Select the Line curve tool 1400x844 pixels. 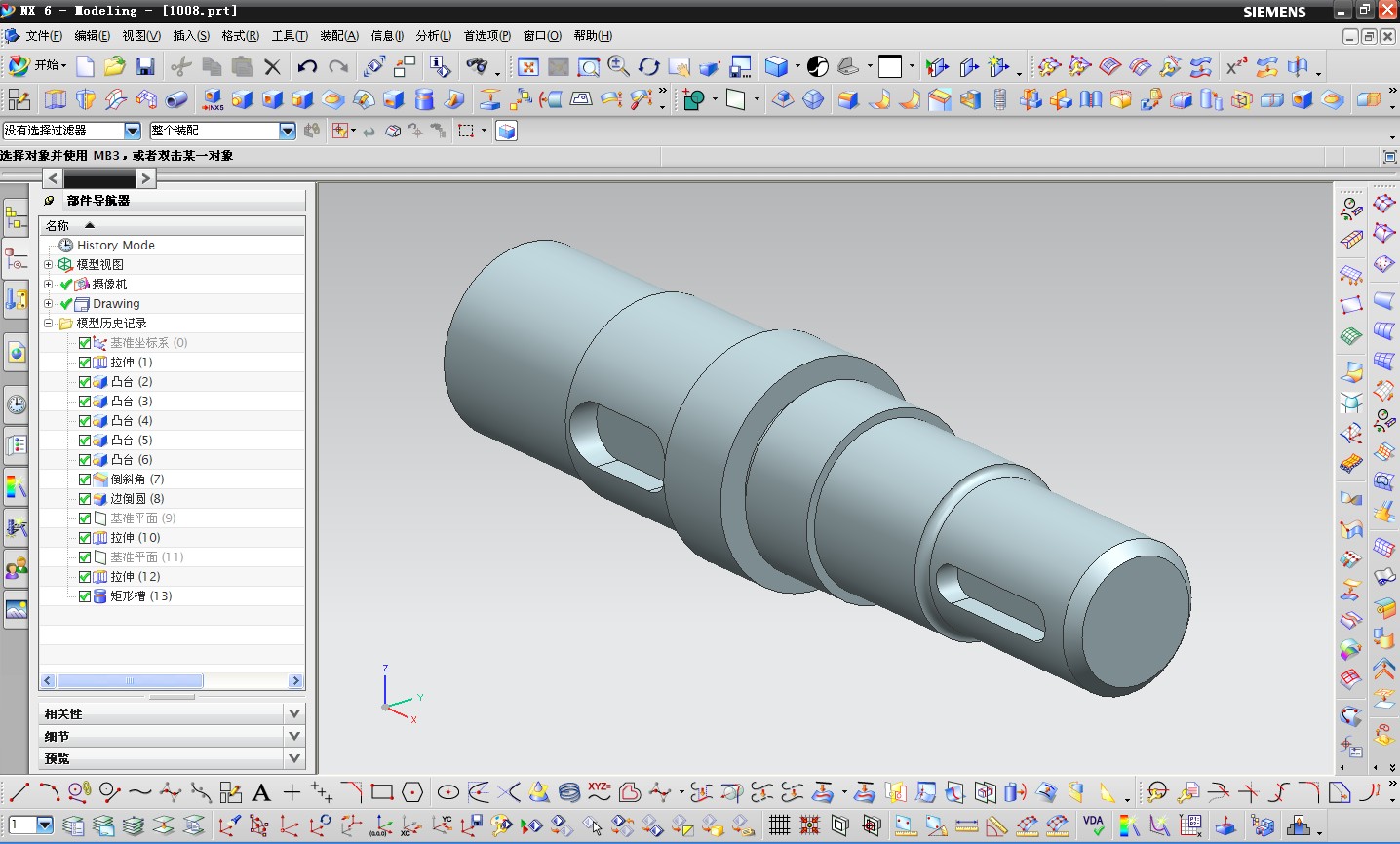tap(19, 792)
